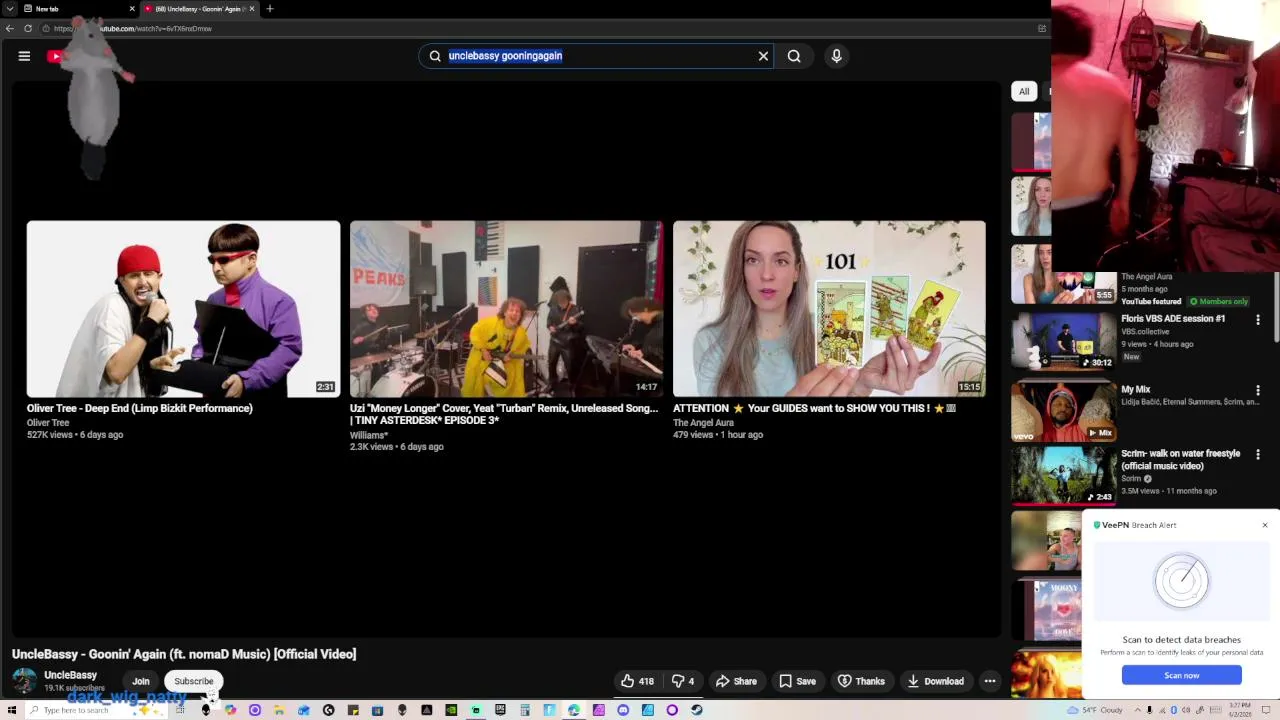This screenshot has width=1280, height=720.
Task: Clear the search box text with X
Action: pyautogui.click(x=763, y=56)
